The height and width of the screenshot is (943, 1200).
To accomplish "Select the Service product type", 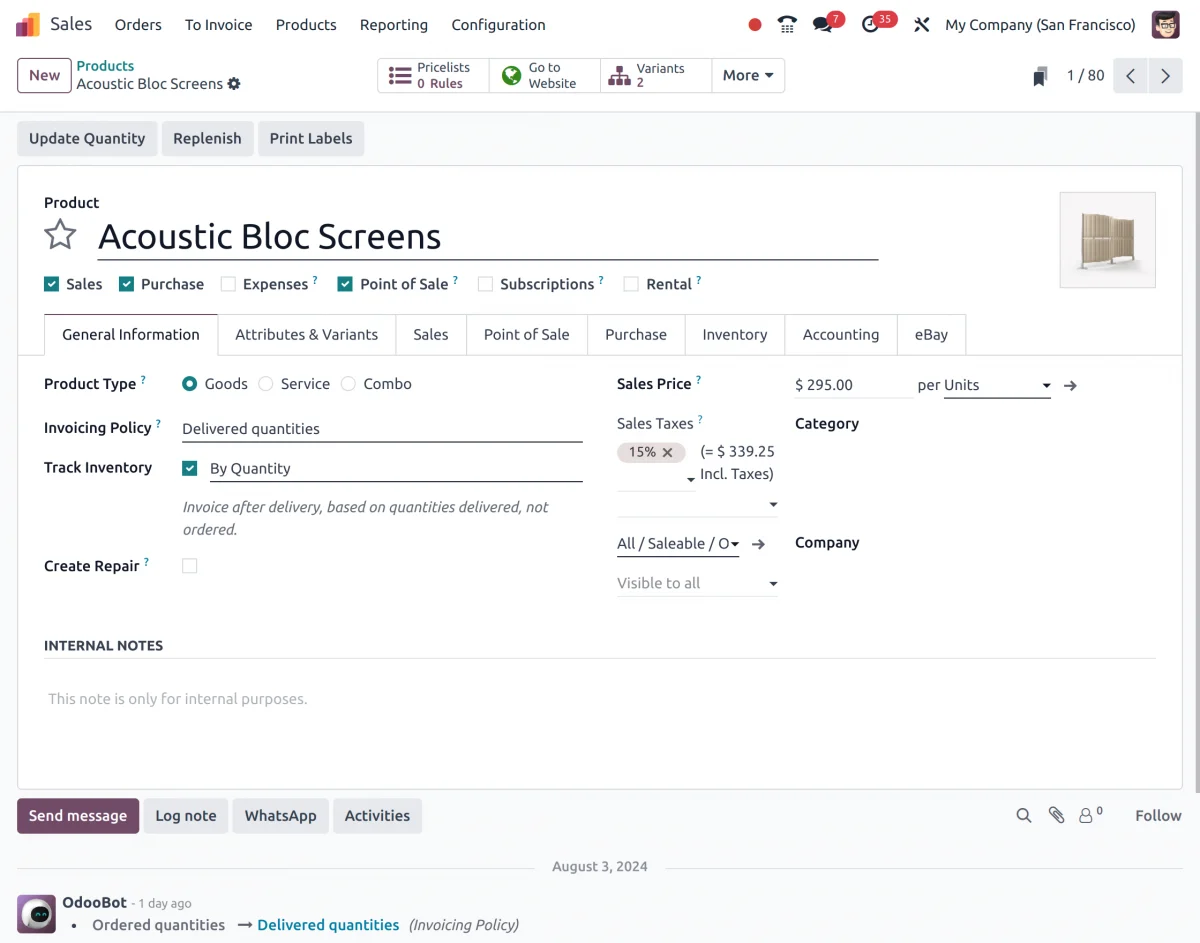I will point(265,383).
